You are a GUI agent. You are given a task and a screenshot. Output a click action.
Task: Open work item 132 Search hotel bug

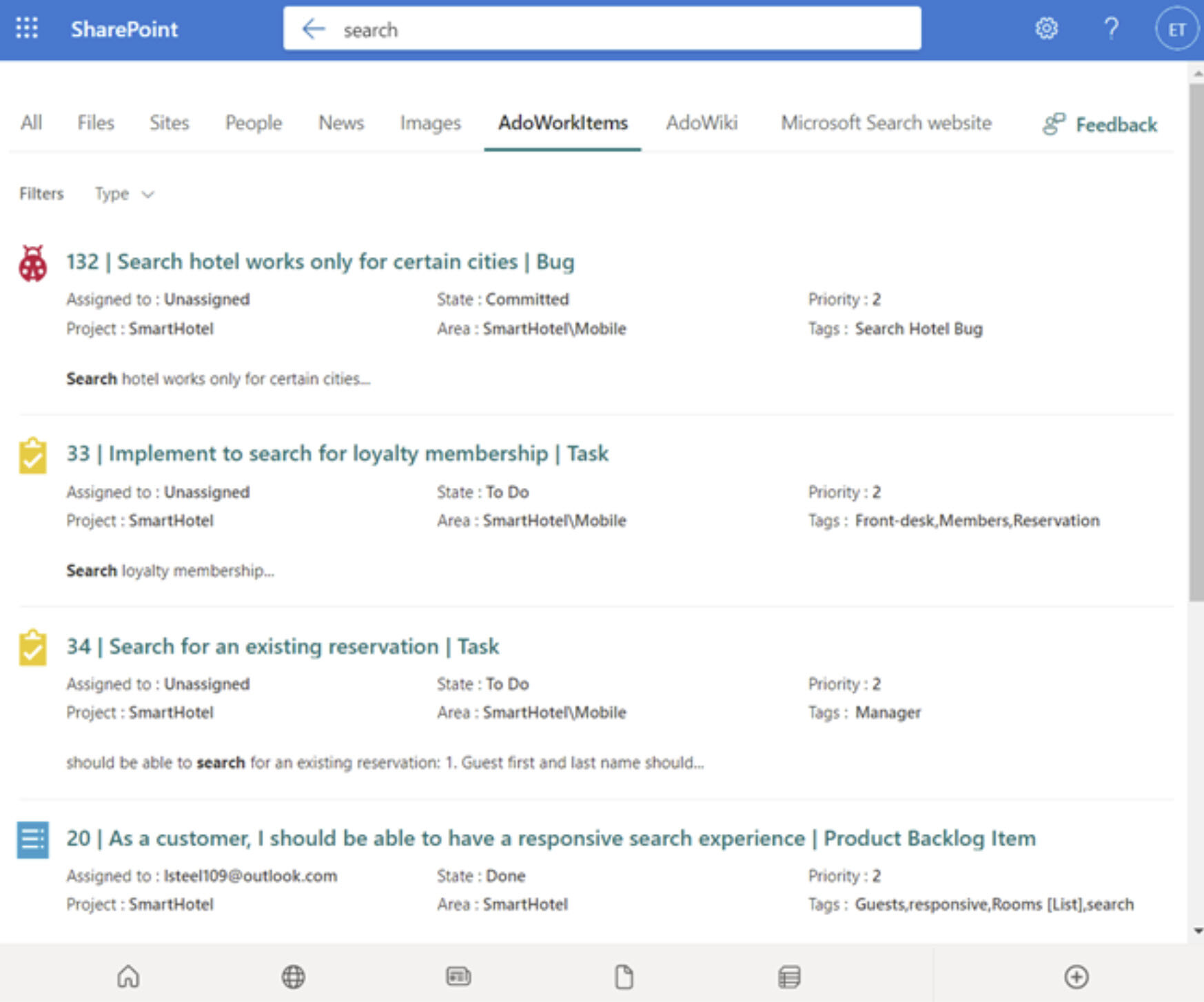click(320, 262)
